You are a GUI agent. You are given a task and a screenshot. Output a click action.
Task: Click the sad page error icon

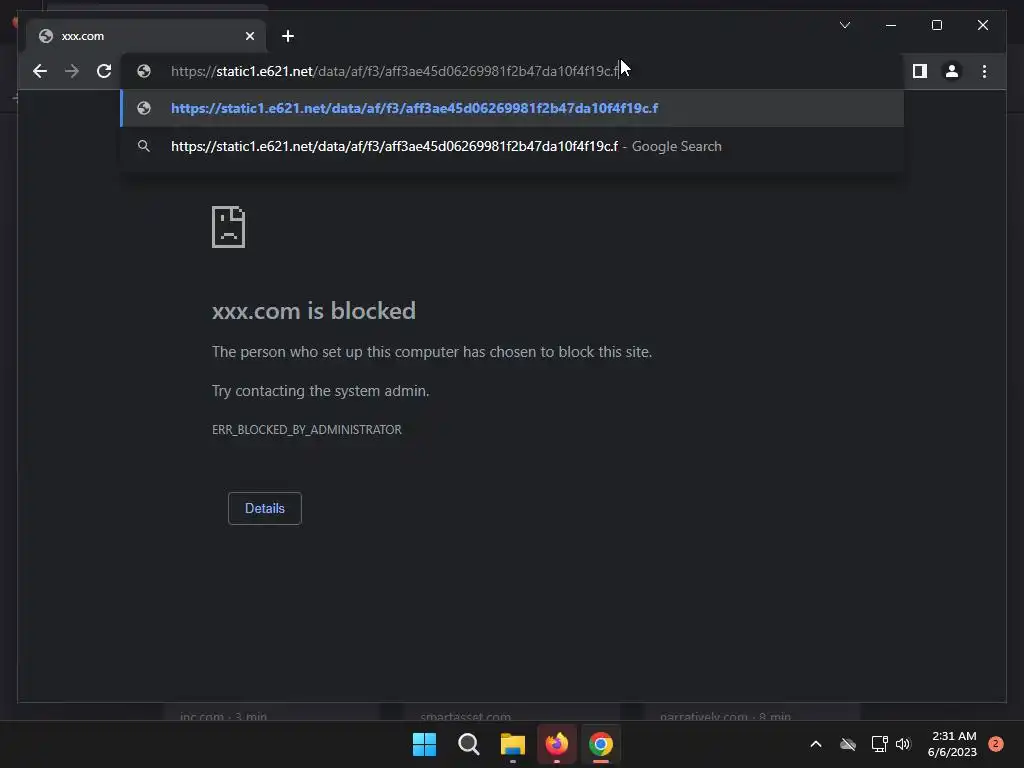[x=229, y=227]
